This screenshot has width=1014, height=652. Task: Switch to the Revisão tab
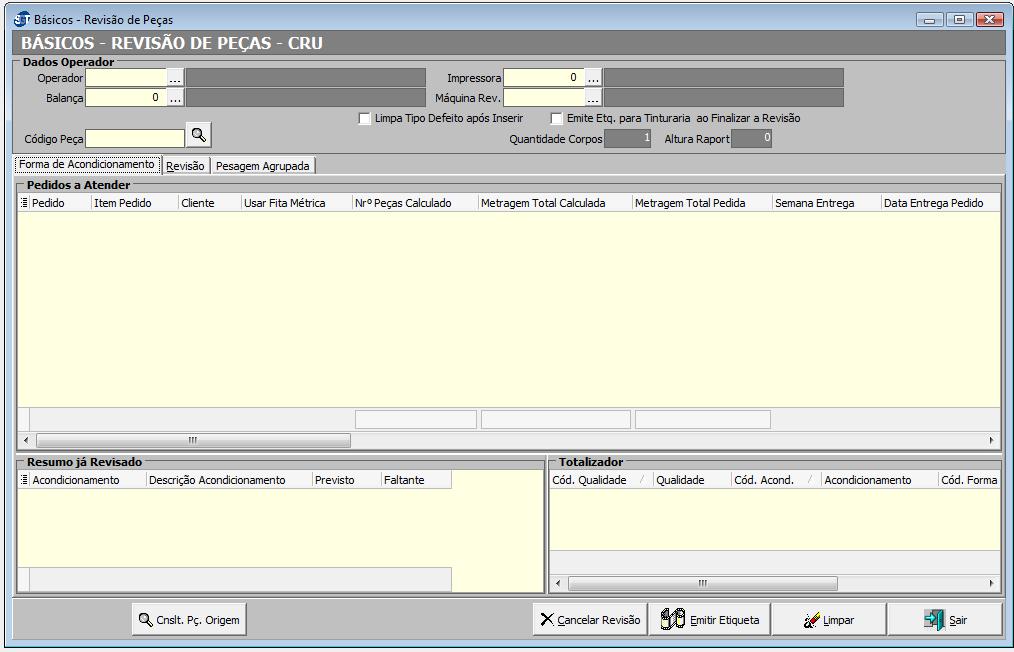(x=185, y=166)
